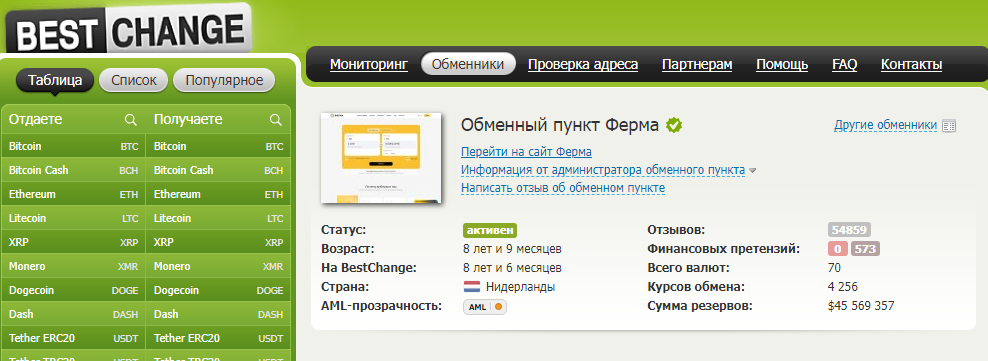Open the Помощь menu item
The width and height of the screenshot is (988, 361).
[782, 64]
